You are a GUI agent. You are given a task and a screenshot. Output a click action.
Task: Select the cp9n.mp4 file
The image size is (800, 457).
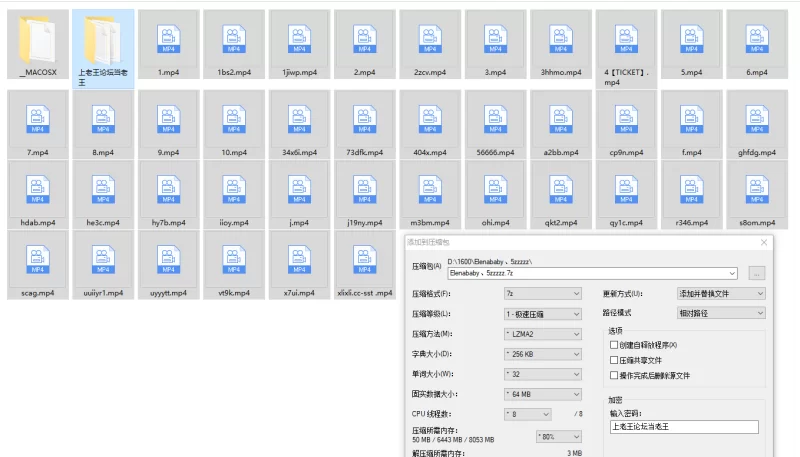click(x=626, y=124)
